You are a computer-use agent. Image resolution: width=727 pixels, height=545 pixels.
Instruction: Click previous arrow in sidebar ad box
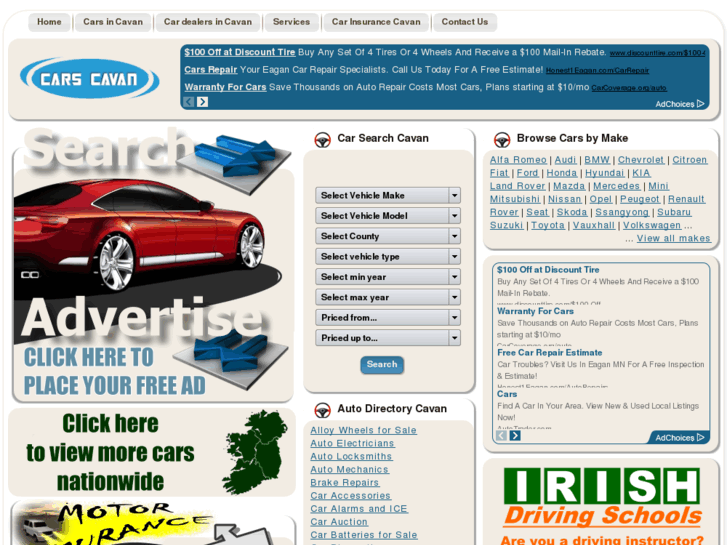pos(501,436)
